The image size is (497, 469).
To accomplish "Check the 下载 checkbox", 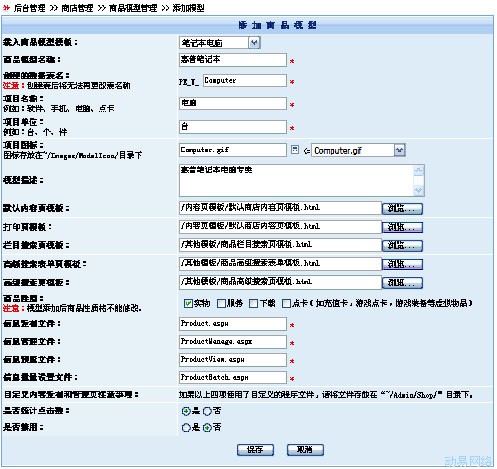I will (253, 303).
